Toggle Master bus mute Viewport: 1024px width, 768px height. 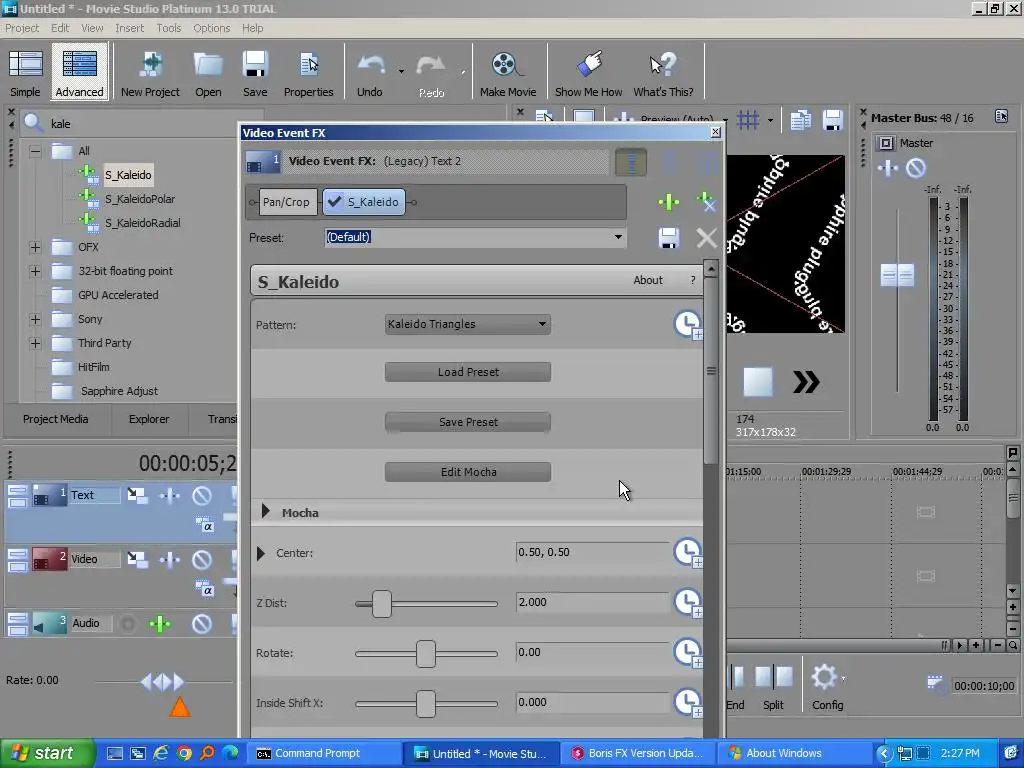tap(916, 168)
